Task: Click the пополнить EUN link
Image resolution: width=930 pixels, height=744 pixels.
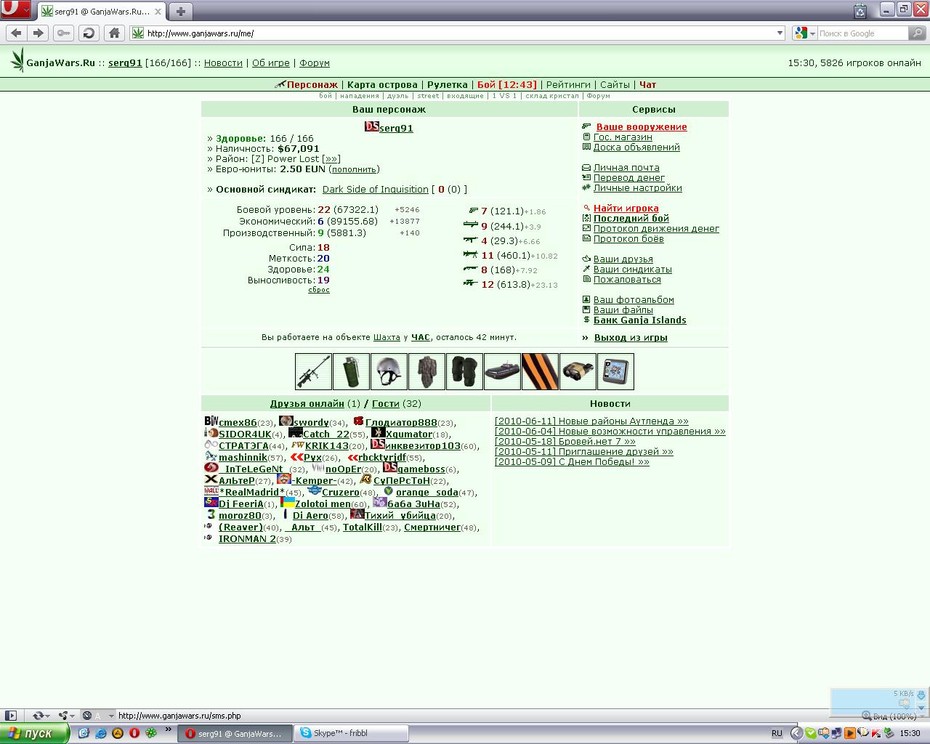Action: (x=354, y=170)
